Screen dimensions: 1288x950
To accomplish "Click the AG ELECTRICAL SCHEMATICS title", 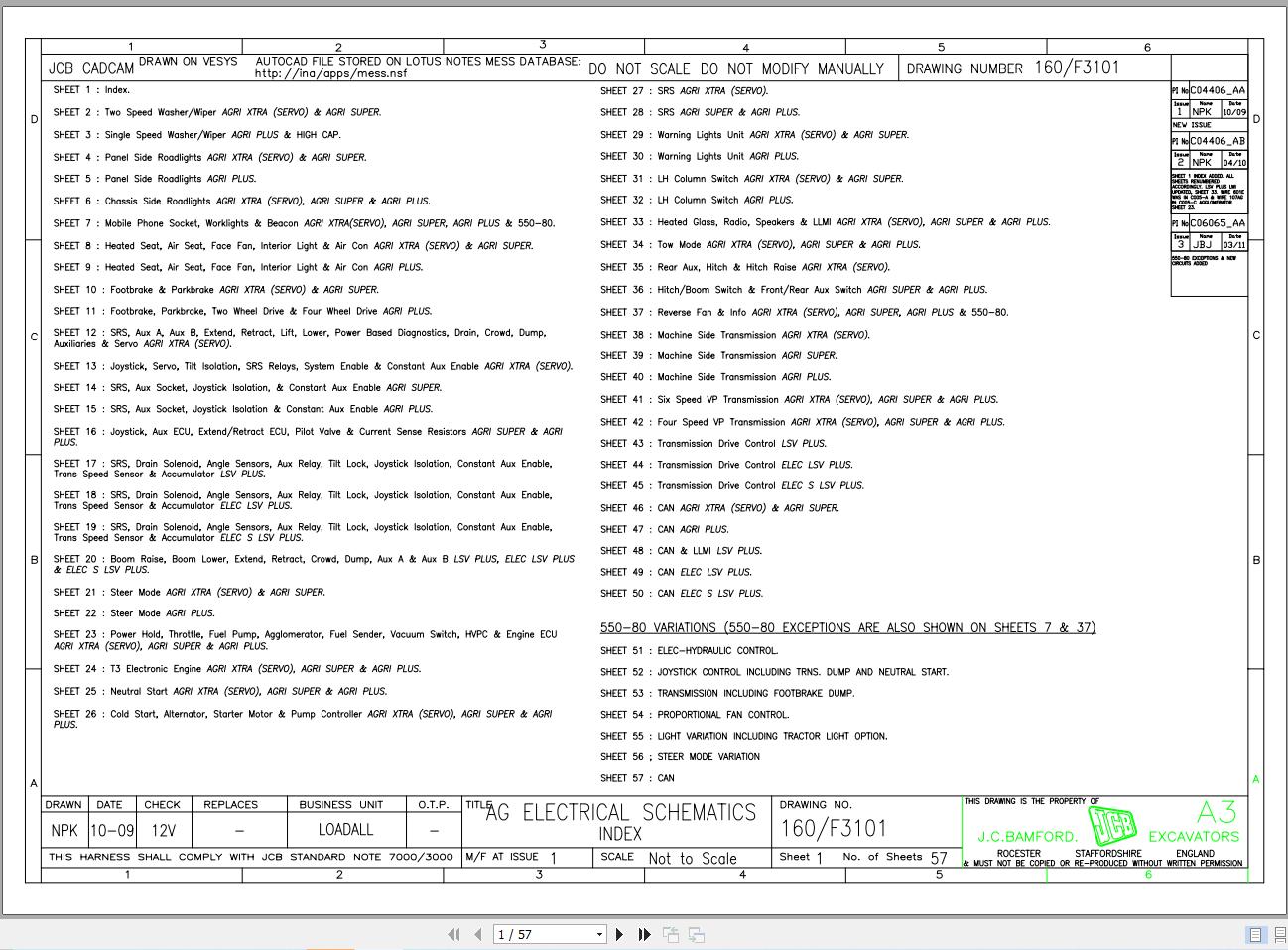I will coord(621,814).
